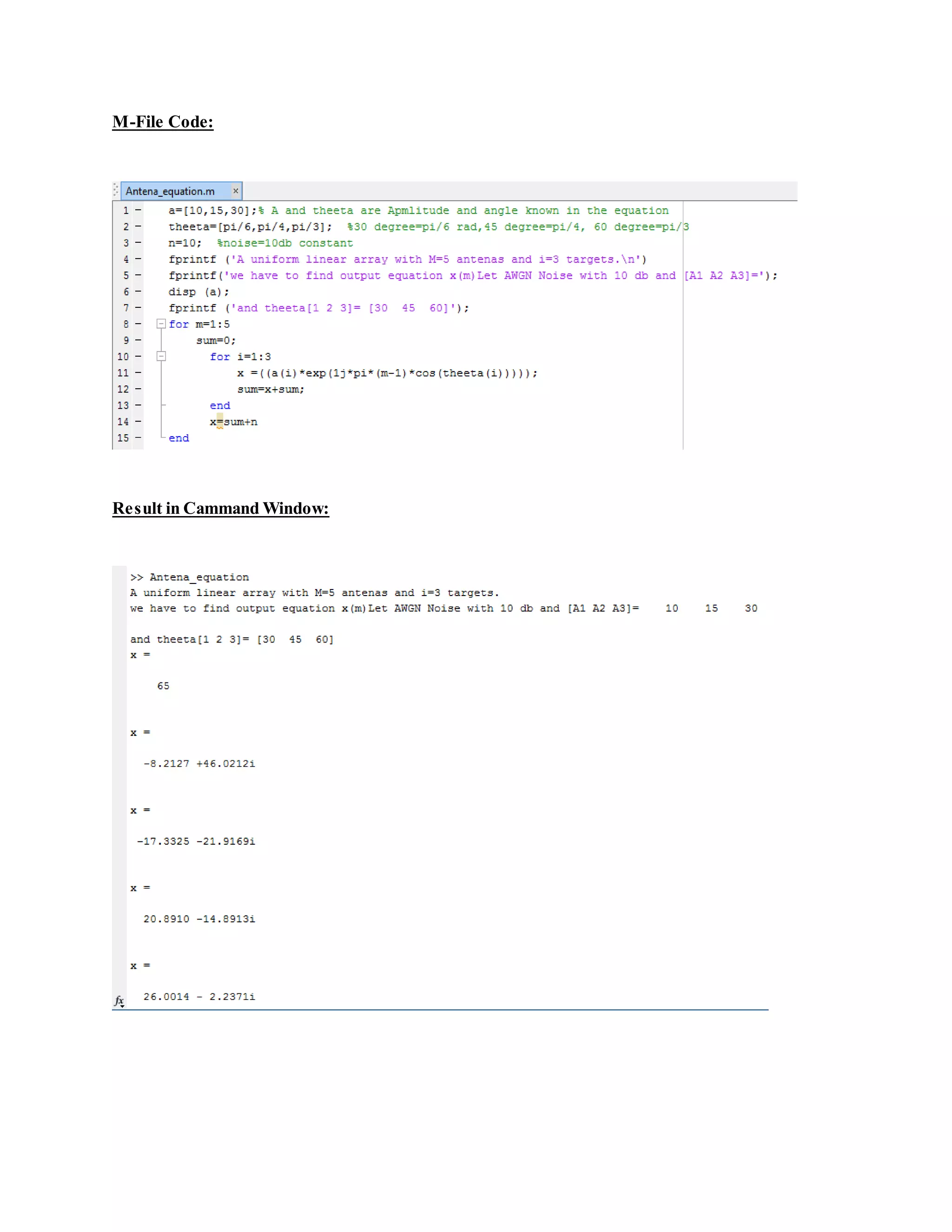Click line number 5 in the gutter

pyautogui.click(x=126, y=275)
